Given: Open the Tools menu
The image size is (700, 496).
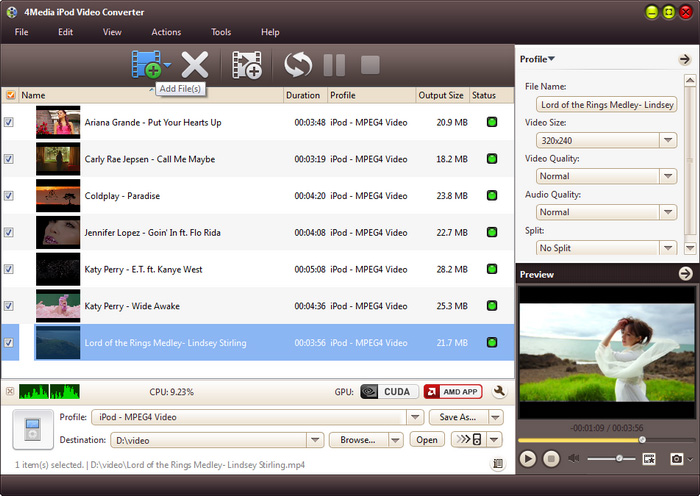Looking at the screenshot, I should click(221, 32).
